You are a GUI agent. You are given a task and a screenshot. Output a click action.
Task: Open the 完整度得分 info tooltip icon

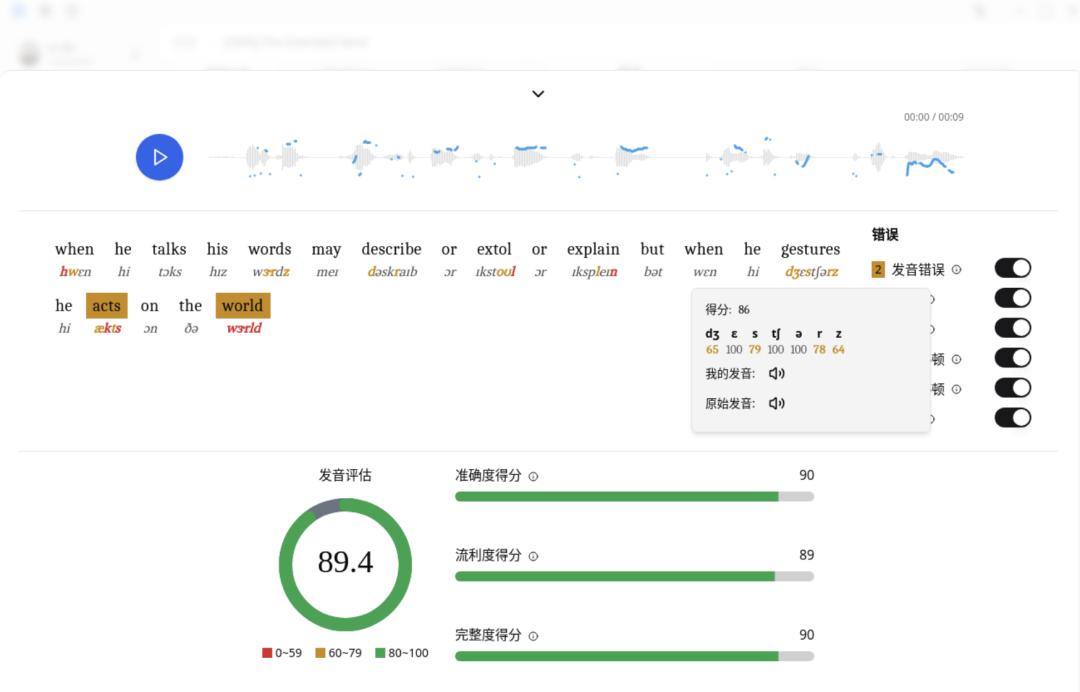pyautogui.click(x=536, y=636)
